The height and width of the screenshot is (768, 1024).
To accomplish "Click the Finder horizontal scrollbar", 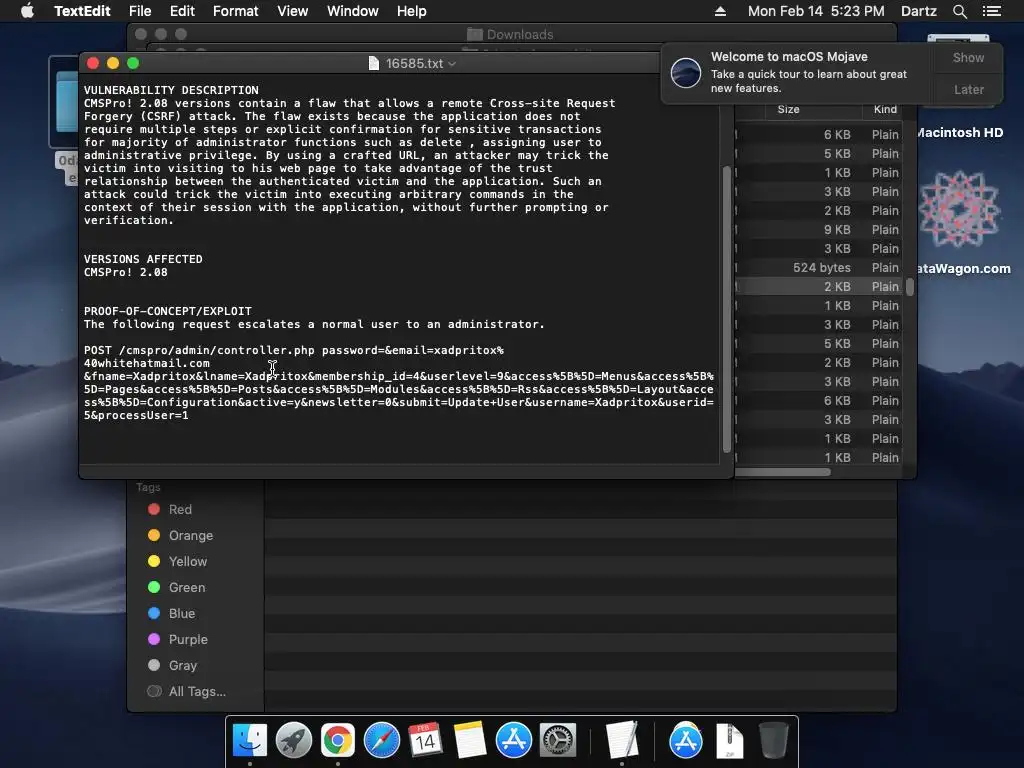I will [x=783, y=472].
